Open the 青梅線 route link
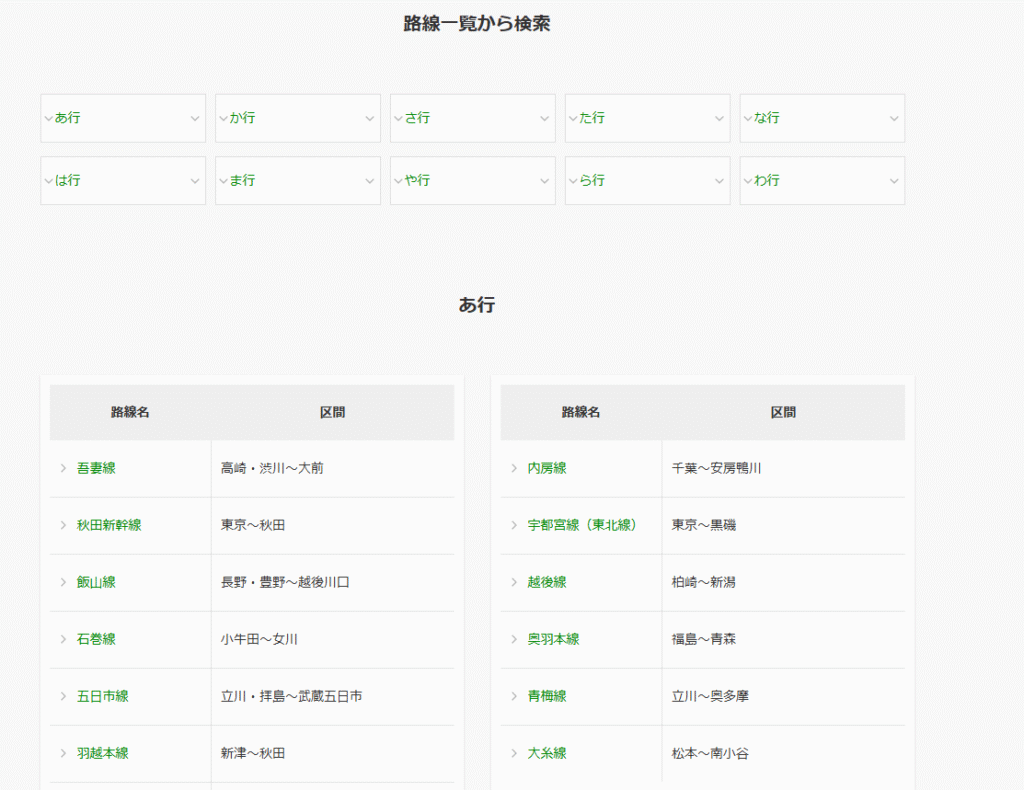 (547, 696)
